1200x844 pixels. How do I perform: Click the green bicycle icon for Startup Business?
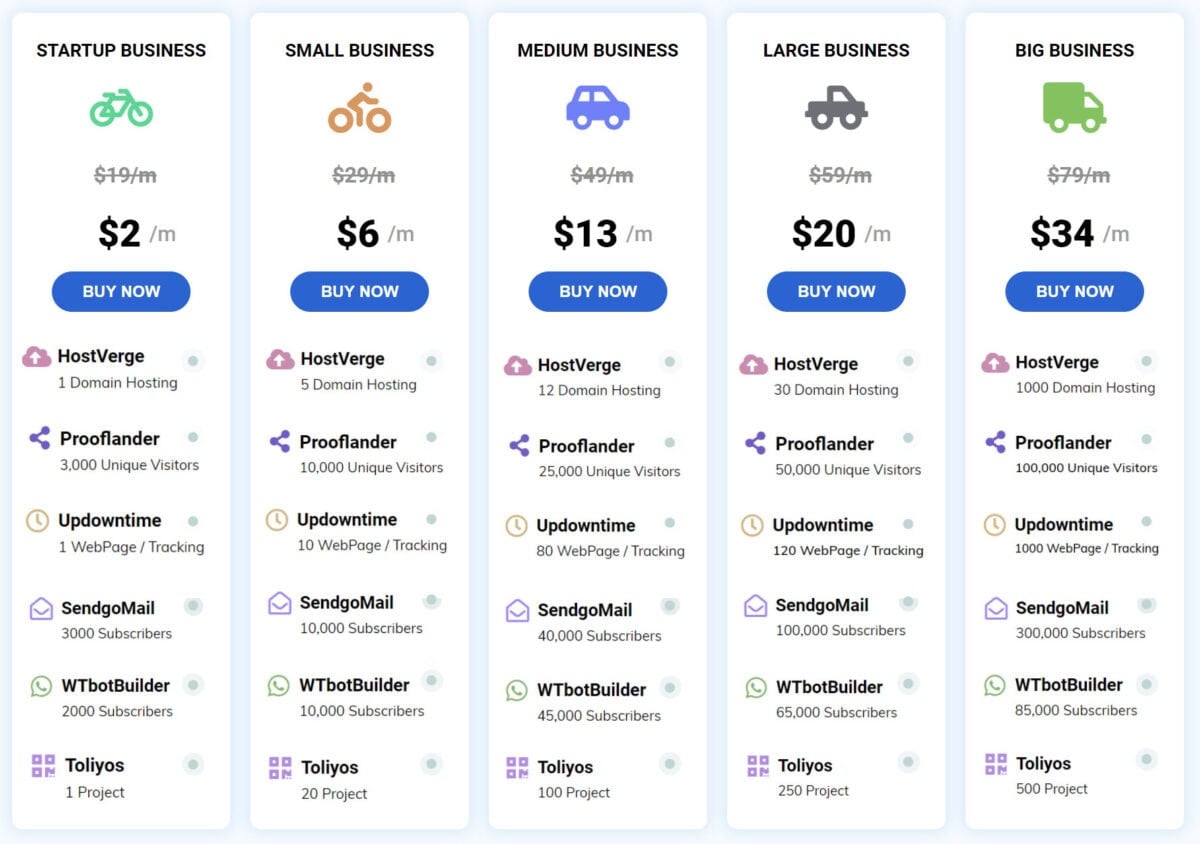pos(120,106)
